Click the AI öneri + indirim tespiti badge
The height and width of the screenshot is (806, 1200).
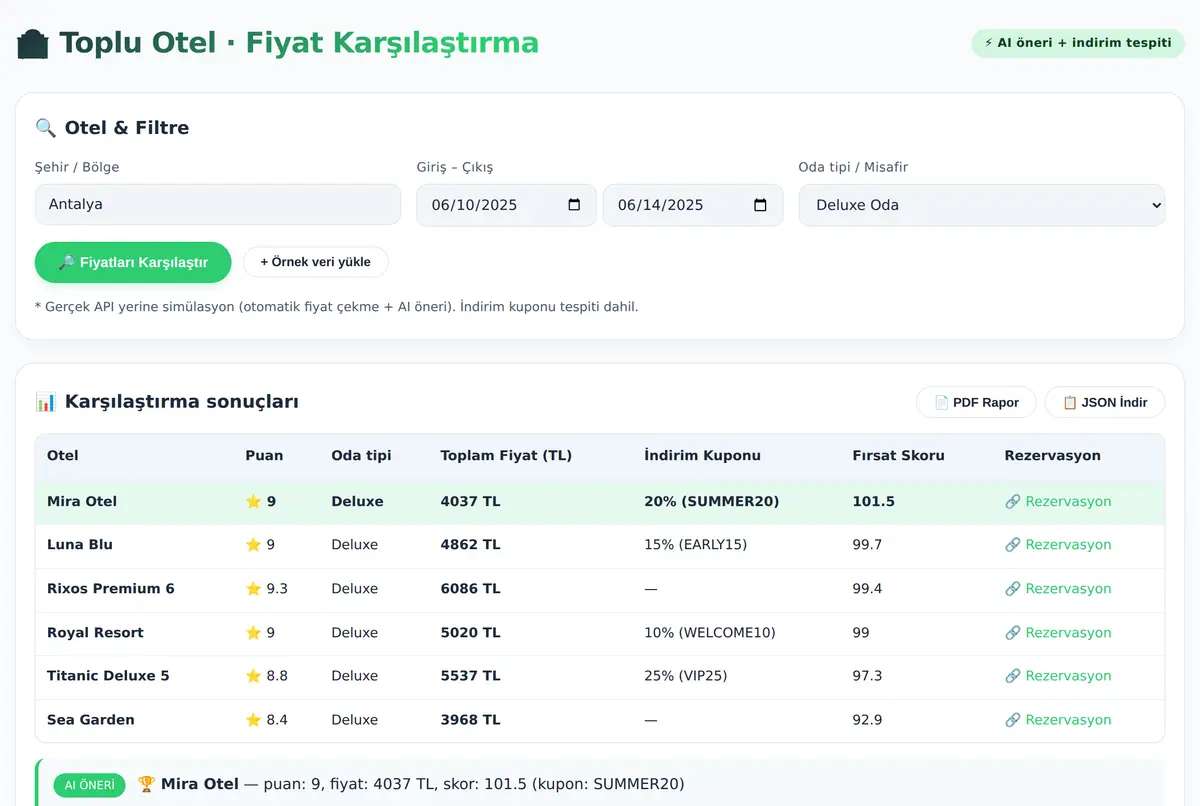(1078, 43)
